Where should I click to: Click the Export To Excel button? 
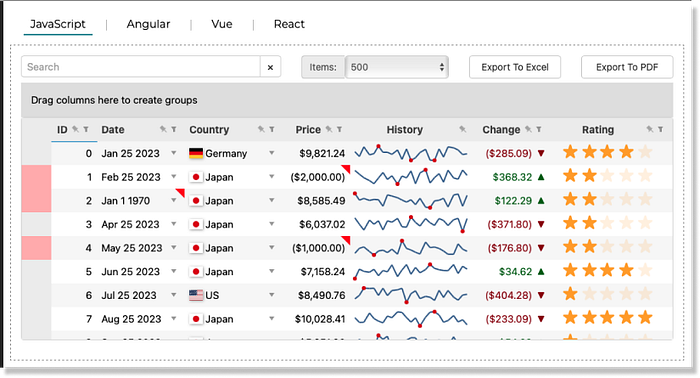coord(515,67)
